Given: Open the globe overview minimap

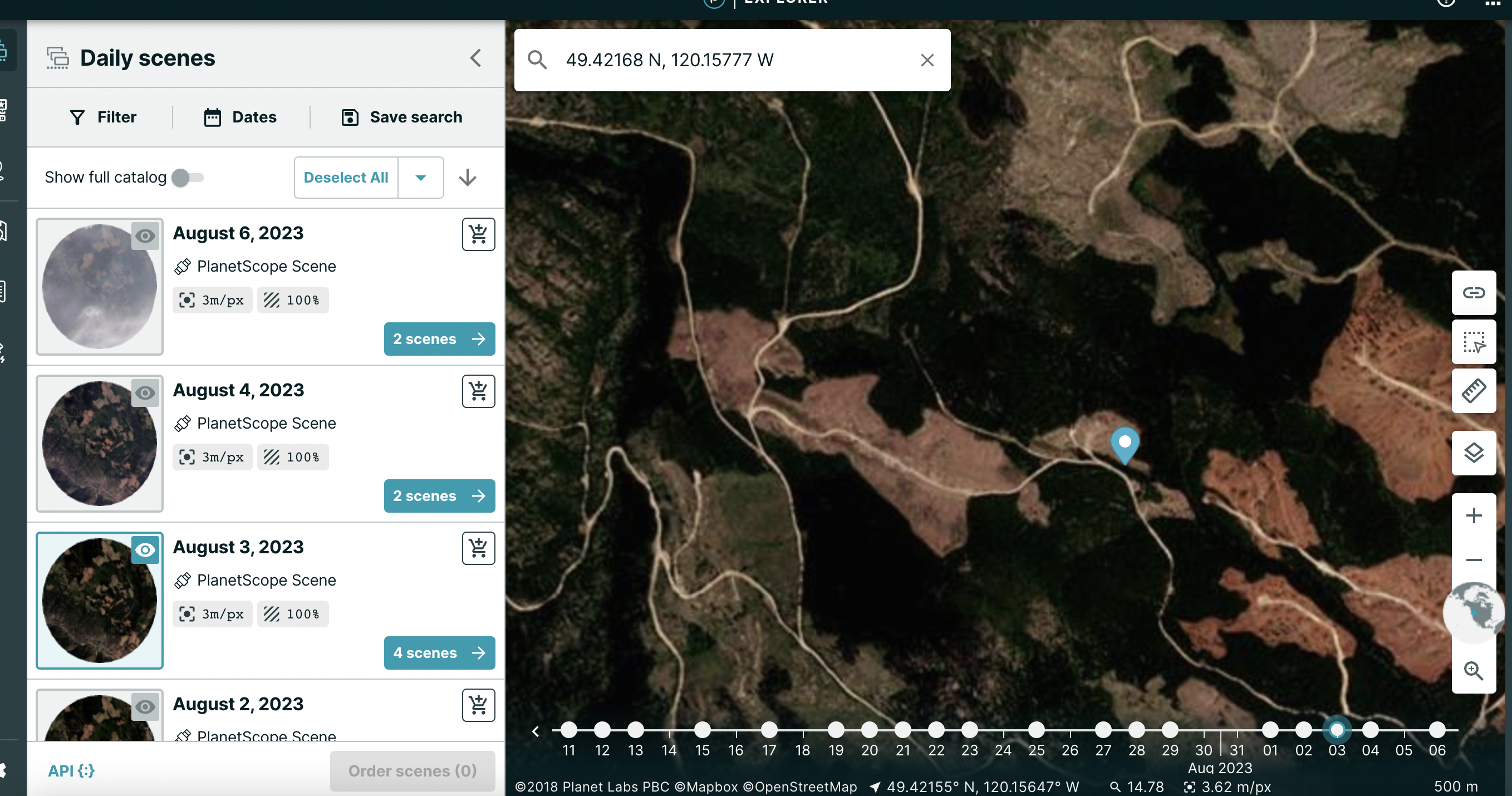Looking at the screenshot, I should (x=1475, y=612).
